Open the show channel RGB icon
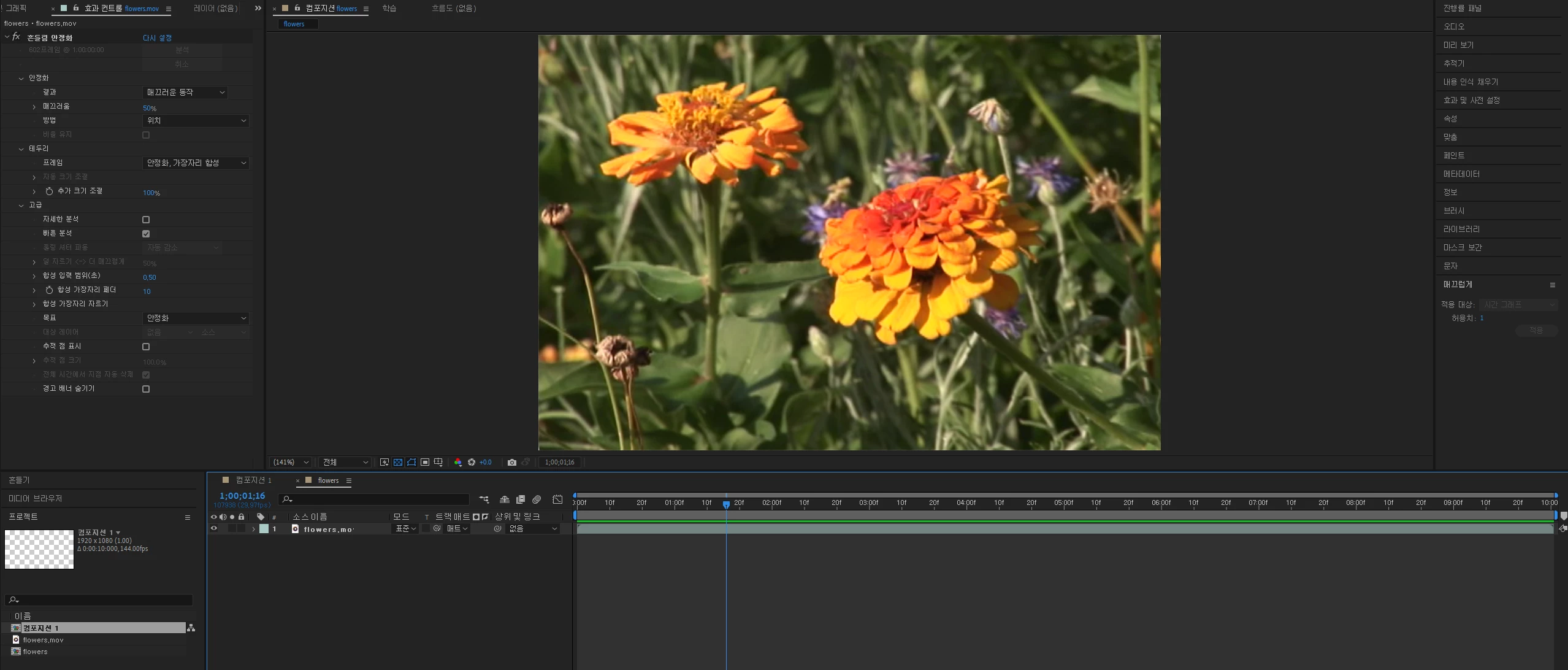 pos(457,463)
